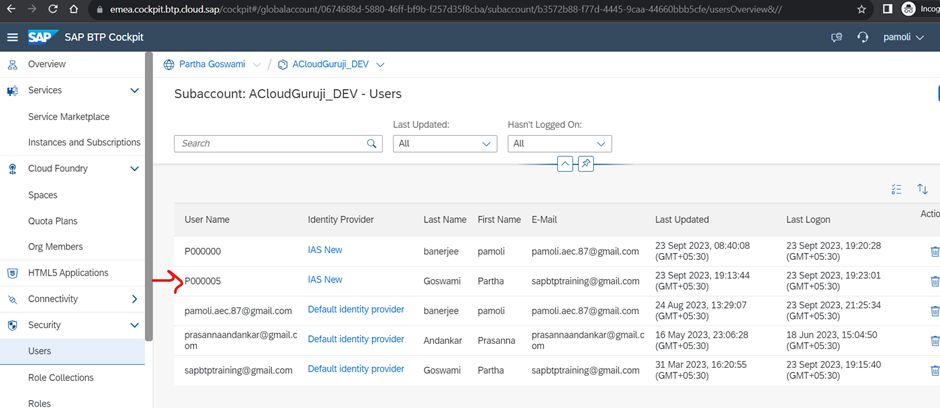Open the Hasn't Logged On dropdown
The width and height of the screenshot is (940, 408).
(x=559, y=144)
